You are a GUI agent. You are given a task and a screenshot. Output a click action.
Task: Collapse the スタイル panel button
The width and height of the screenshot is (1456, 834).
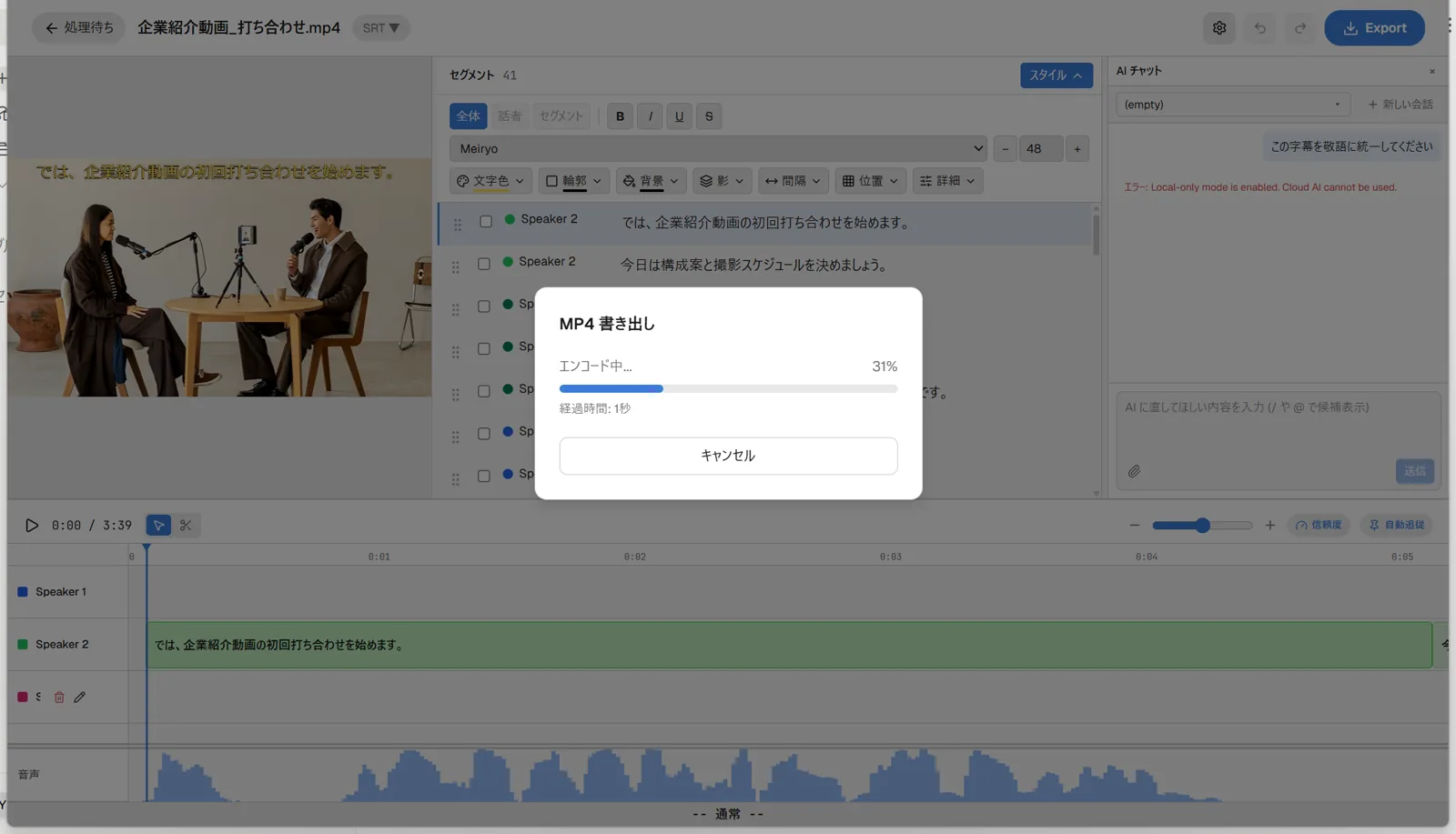click(x=1056, y=75)
